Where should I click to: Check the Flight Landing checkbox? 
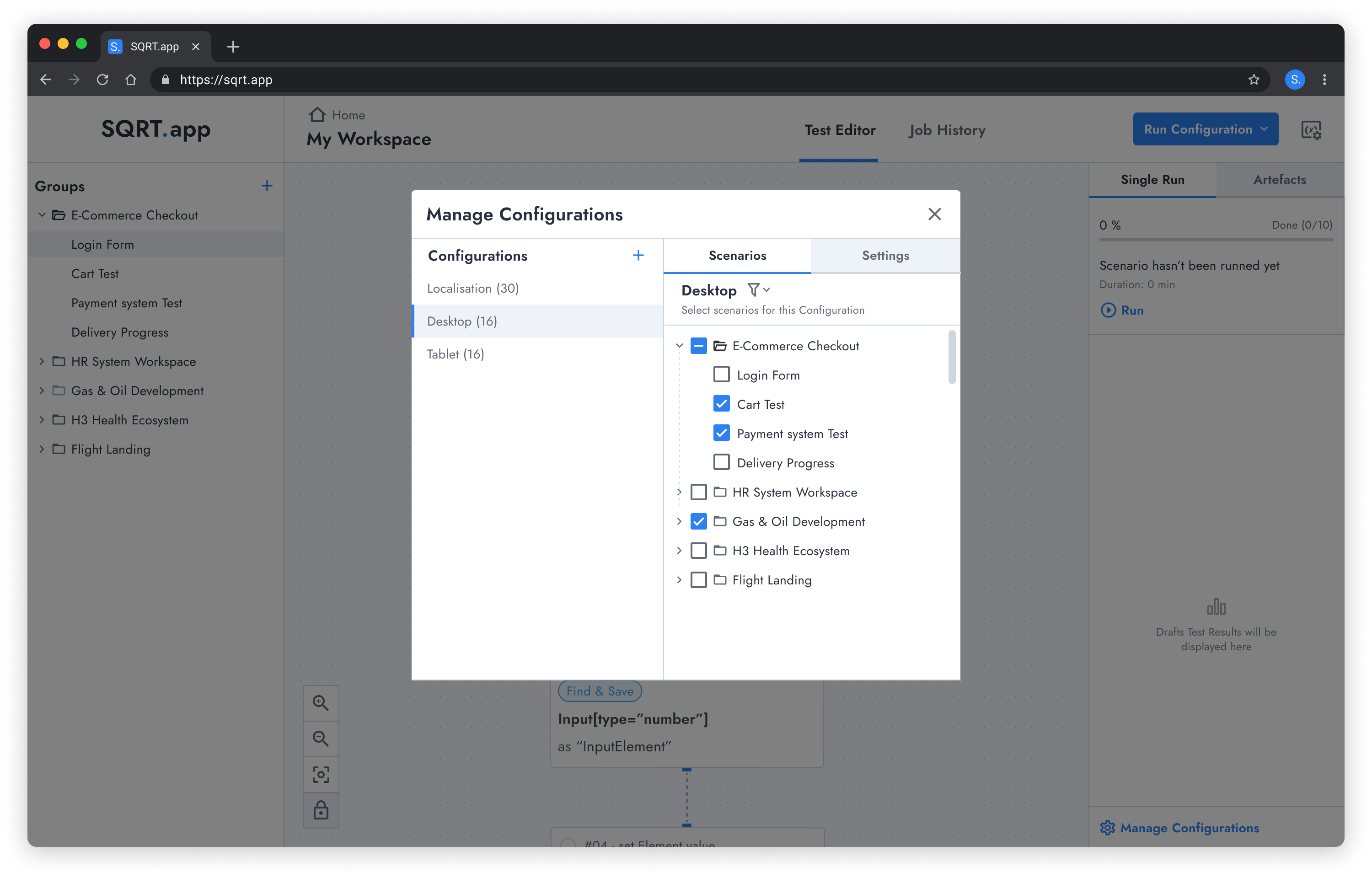click(x=699, y=580)
